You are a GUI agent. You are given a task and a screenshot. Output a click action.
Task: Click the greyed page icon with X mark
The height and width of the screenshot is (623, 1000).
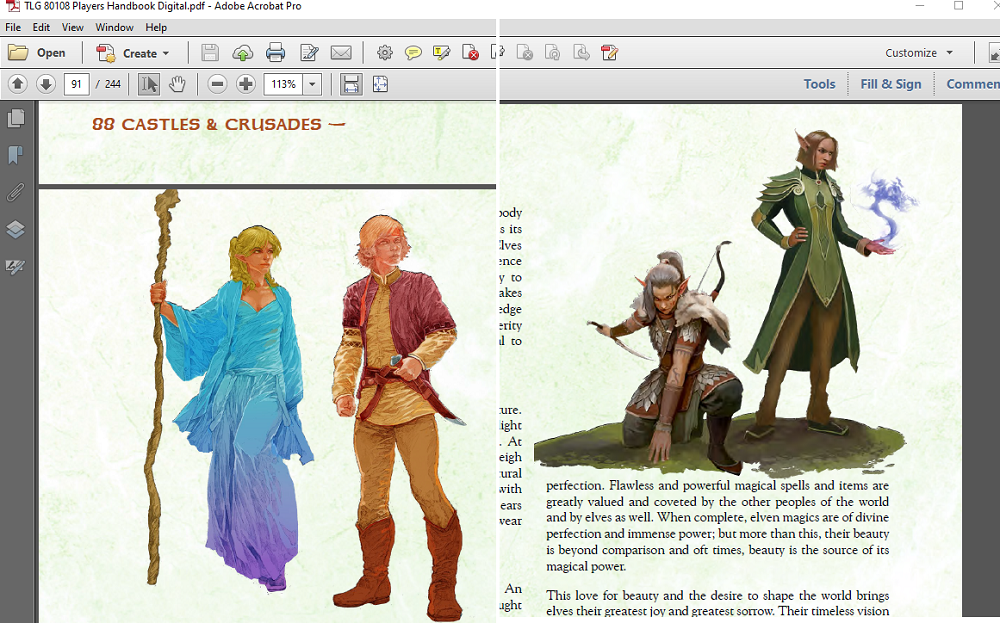pos(524,53)
